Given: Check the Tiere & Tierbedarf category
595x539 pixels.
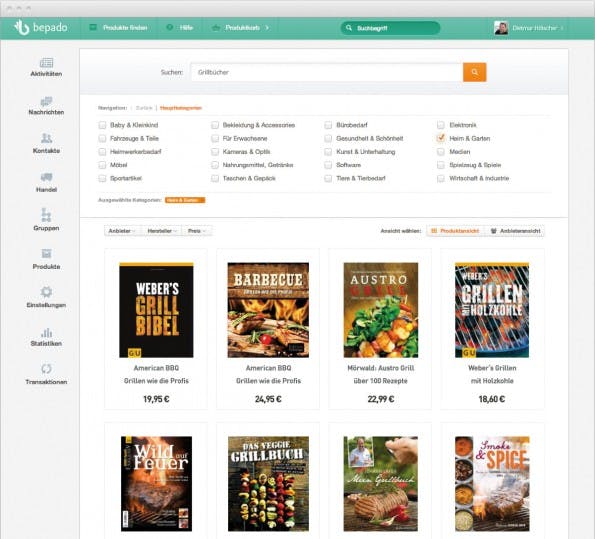Looking at the screenshot, I should tap(328, 178).
